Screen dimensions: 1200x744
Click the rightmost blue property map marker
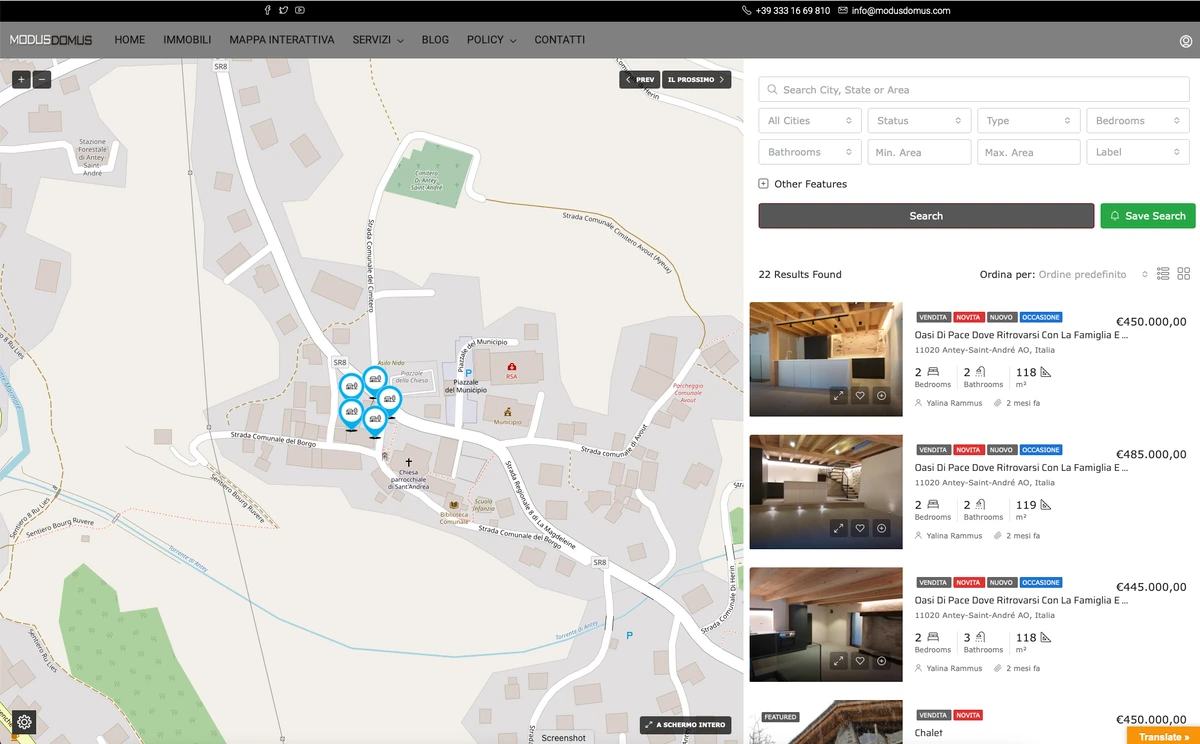pyautogui.click(x=391, y=400)
